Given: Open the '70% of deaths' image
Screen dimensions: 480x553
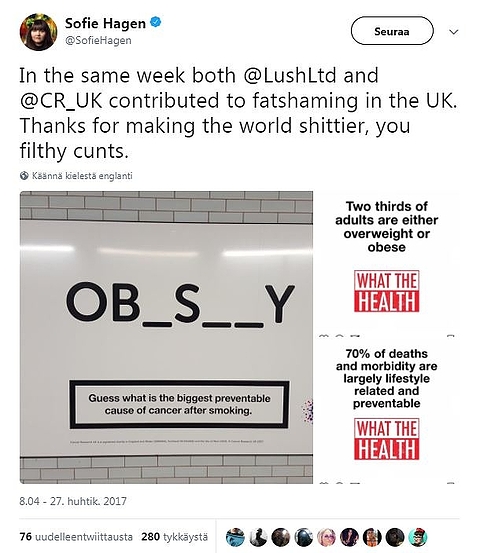Looking at the screenshot, I should click(387, 410).
